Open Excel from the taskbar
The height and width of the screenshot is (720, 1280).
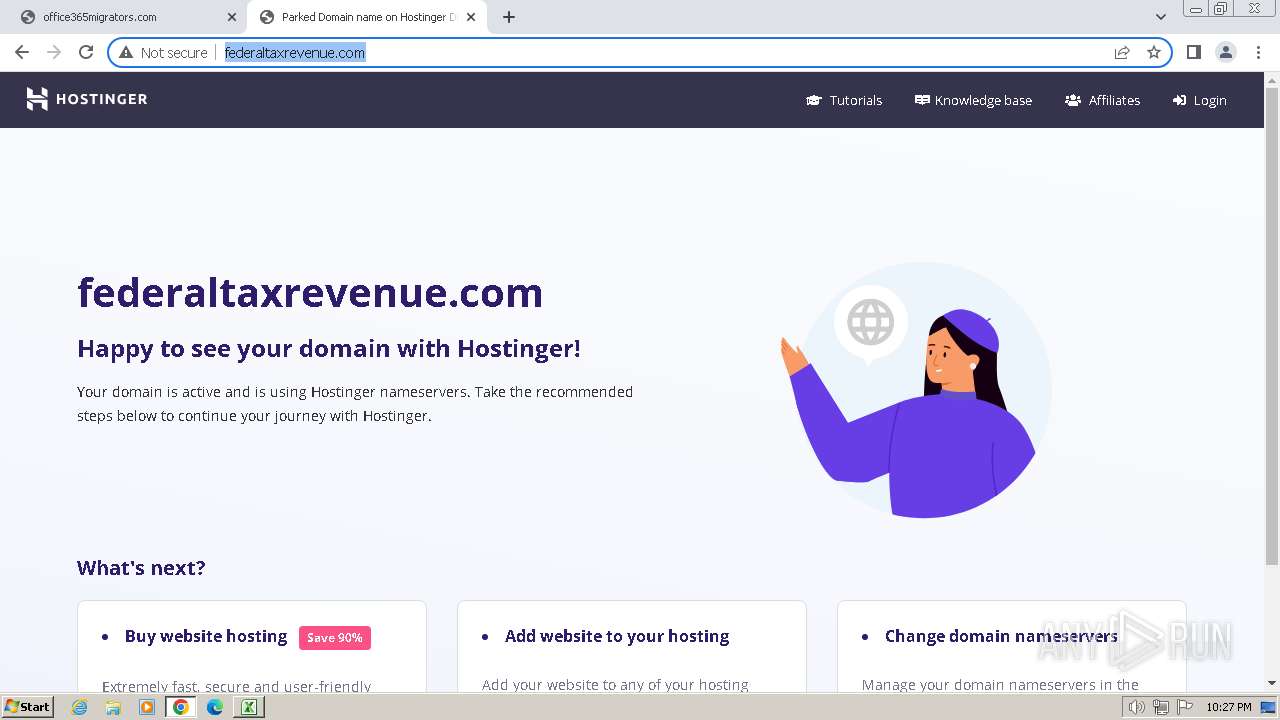[x=248, y=707]
